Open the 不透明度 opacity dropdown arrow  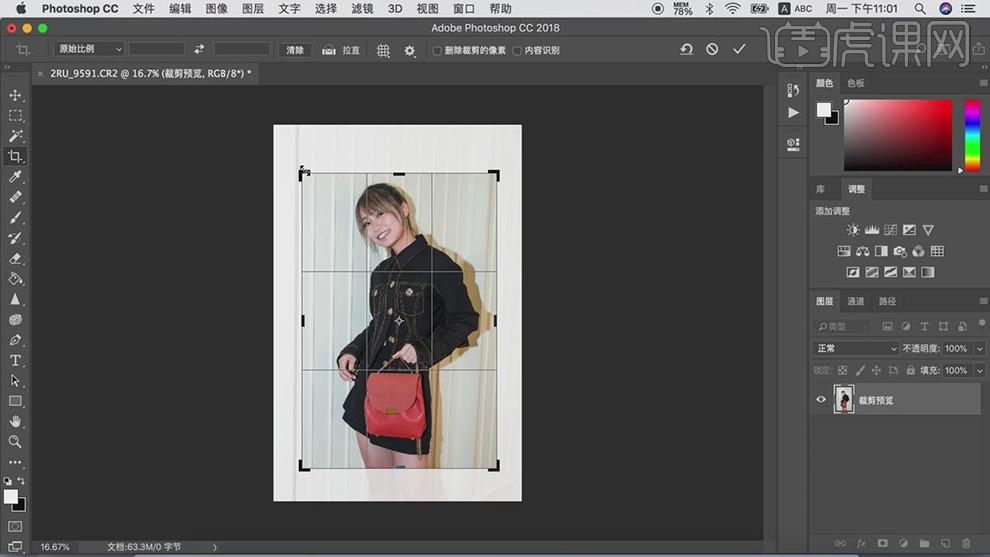pos(980,349)
